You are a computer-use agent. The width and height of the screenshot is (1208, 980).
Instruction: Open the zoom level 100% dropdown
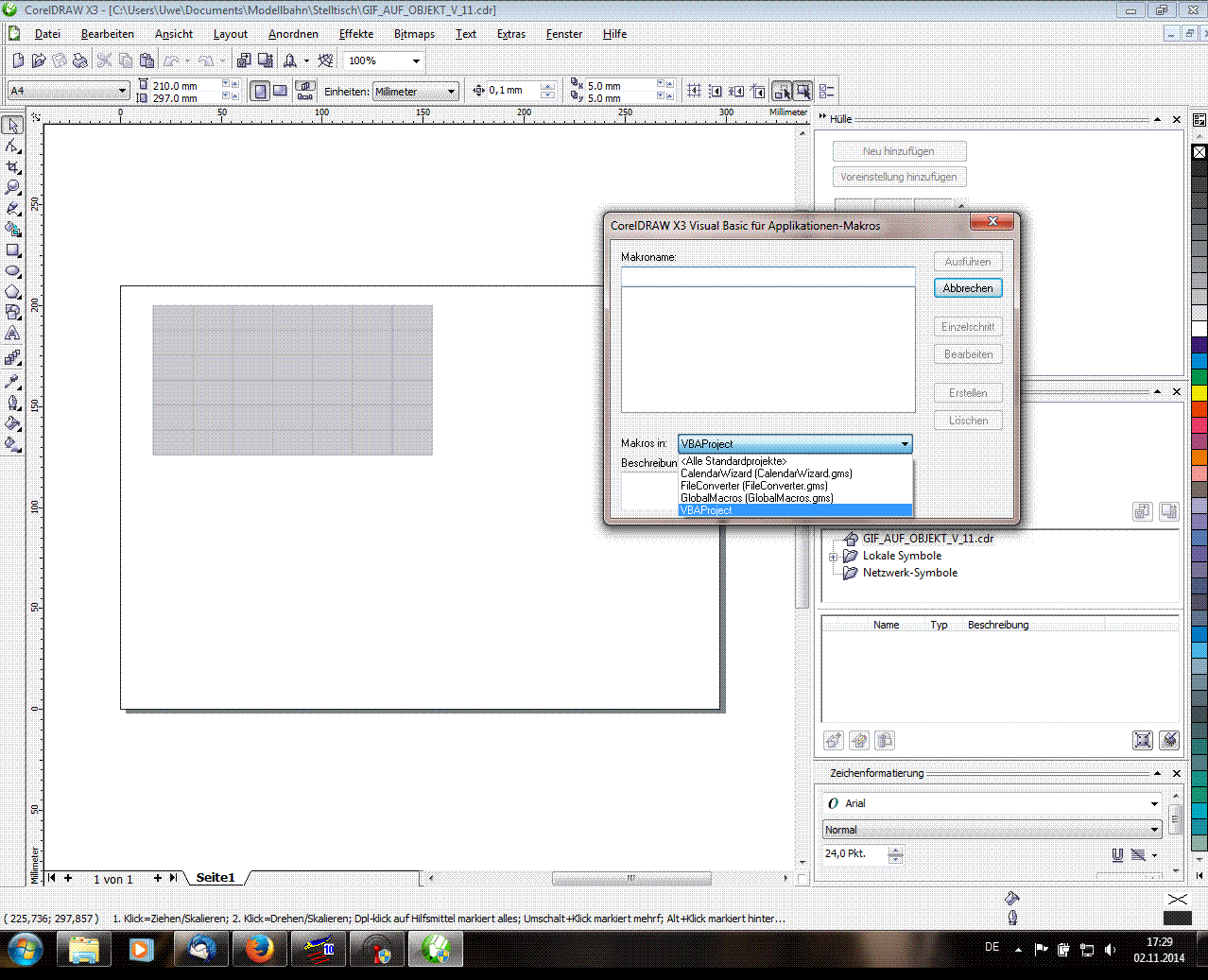click(416, 60)
